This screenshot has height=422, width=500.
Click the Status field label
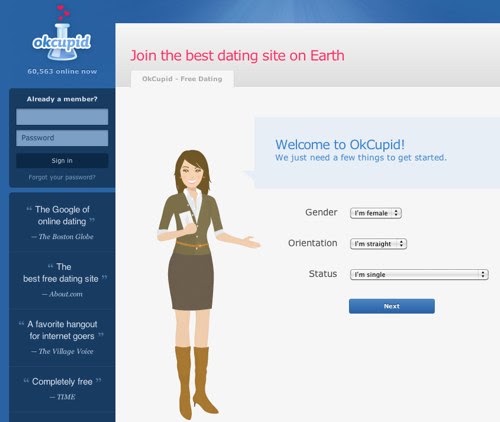323,274
